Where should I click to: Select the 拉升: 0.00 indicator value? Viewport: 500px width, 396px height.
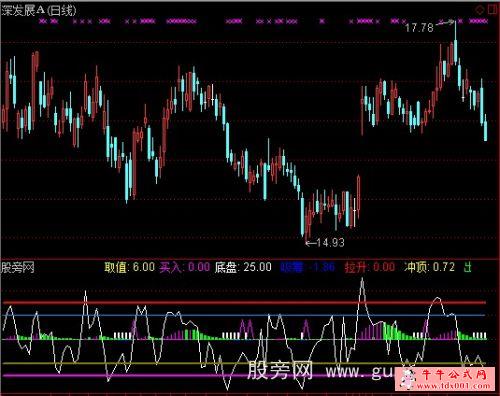[370, 267]
